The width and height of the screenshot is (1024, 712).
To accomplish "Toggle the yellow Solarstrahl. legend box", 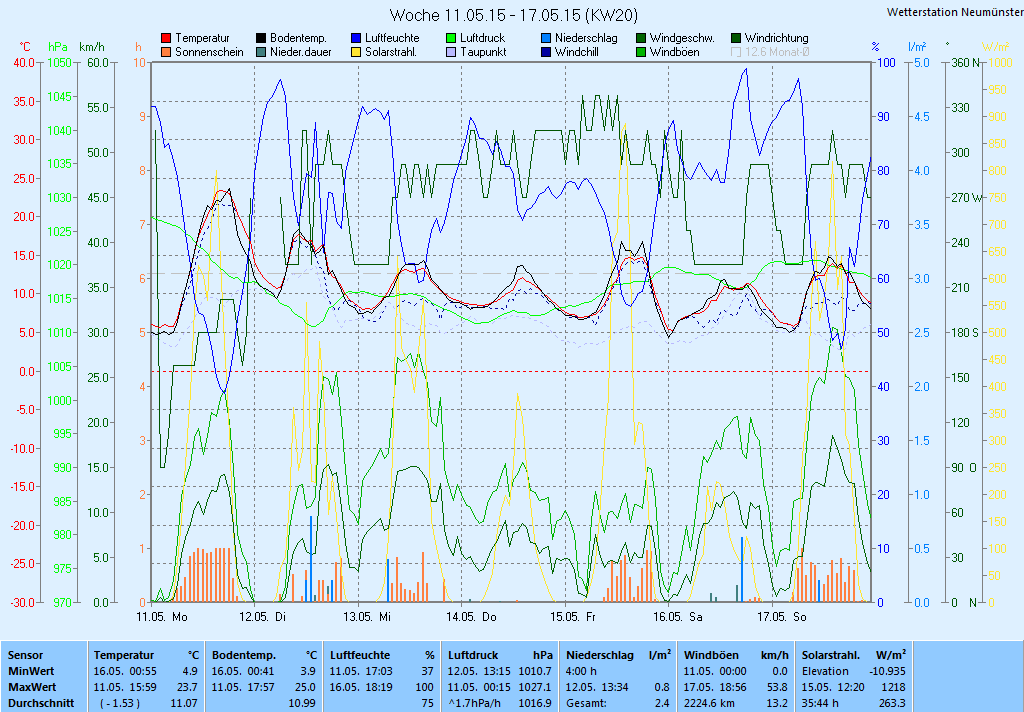I will [356, 52].
